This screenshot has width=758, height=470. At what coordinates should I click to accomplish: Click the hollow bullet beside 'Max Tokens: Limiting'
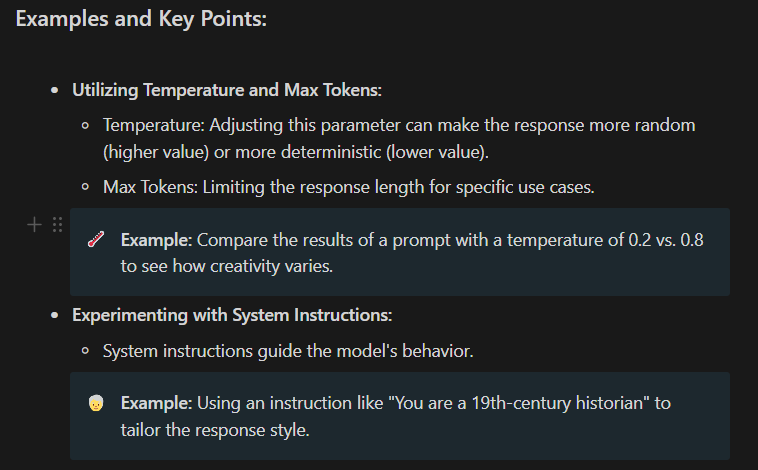[x=86, y=187]
